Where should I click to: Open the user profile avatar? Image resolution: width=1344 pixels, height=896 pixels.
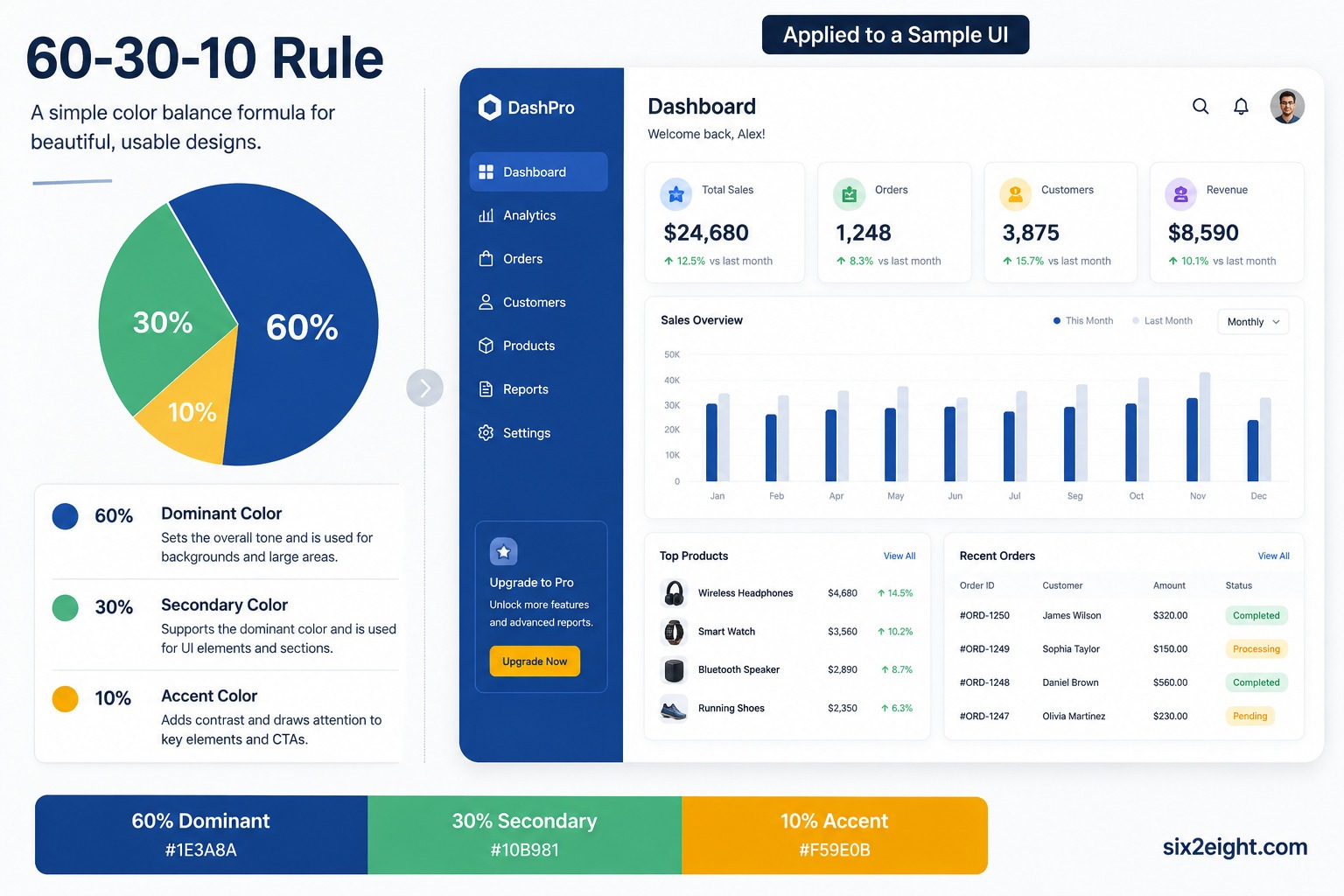[1287, 106]
